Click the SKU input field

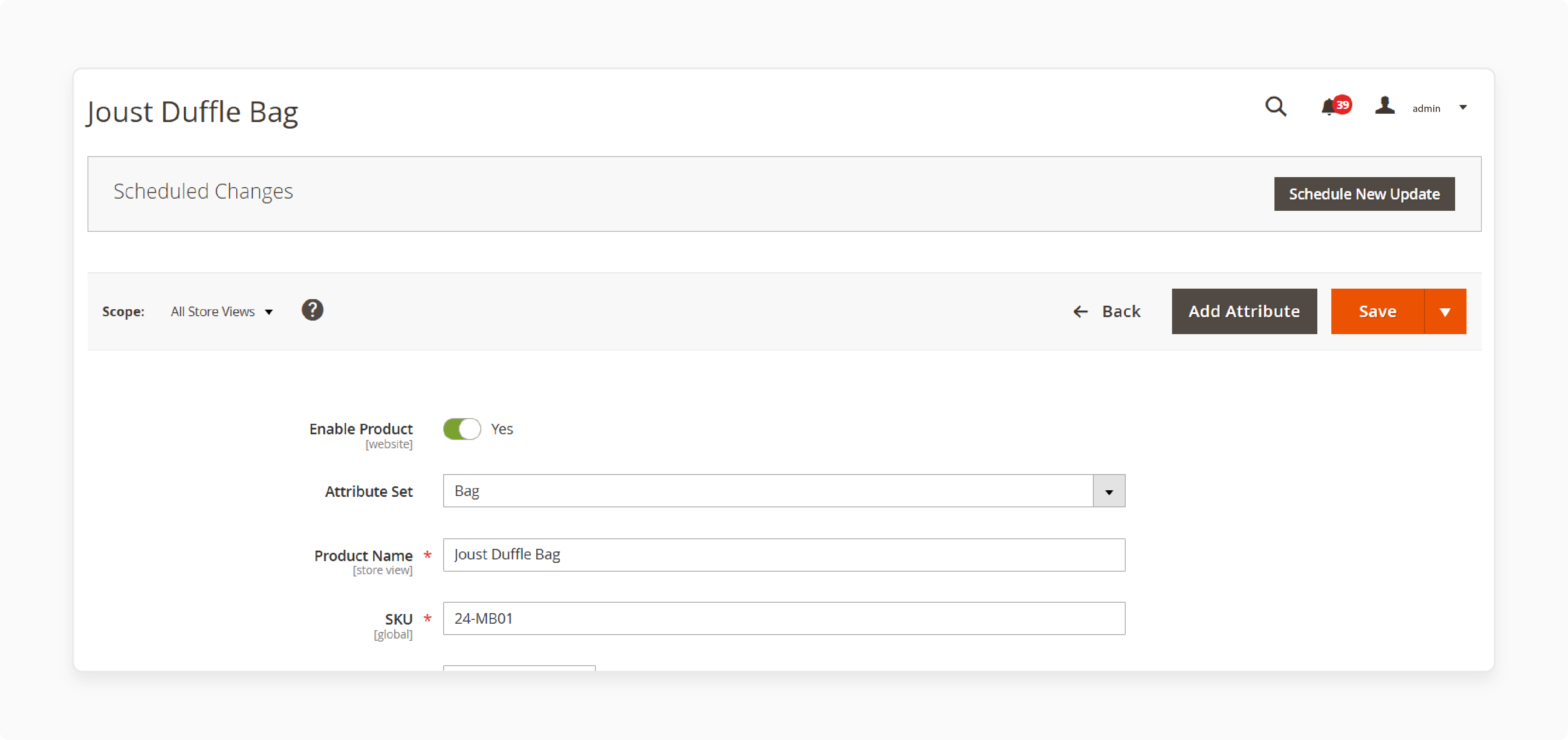(783, 618)
